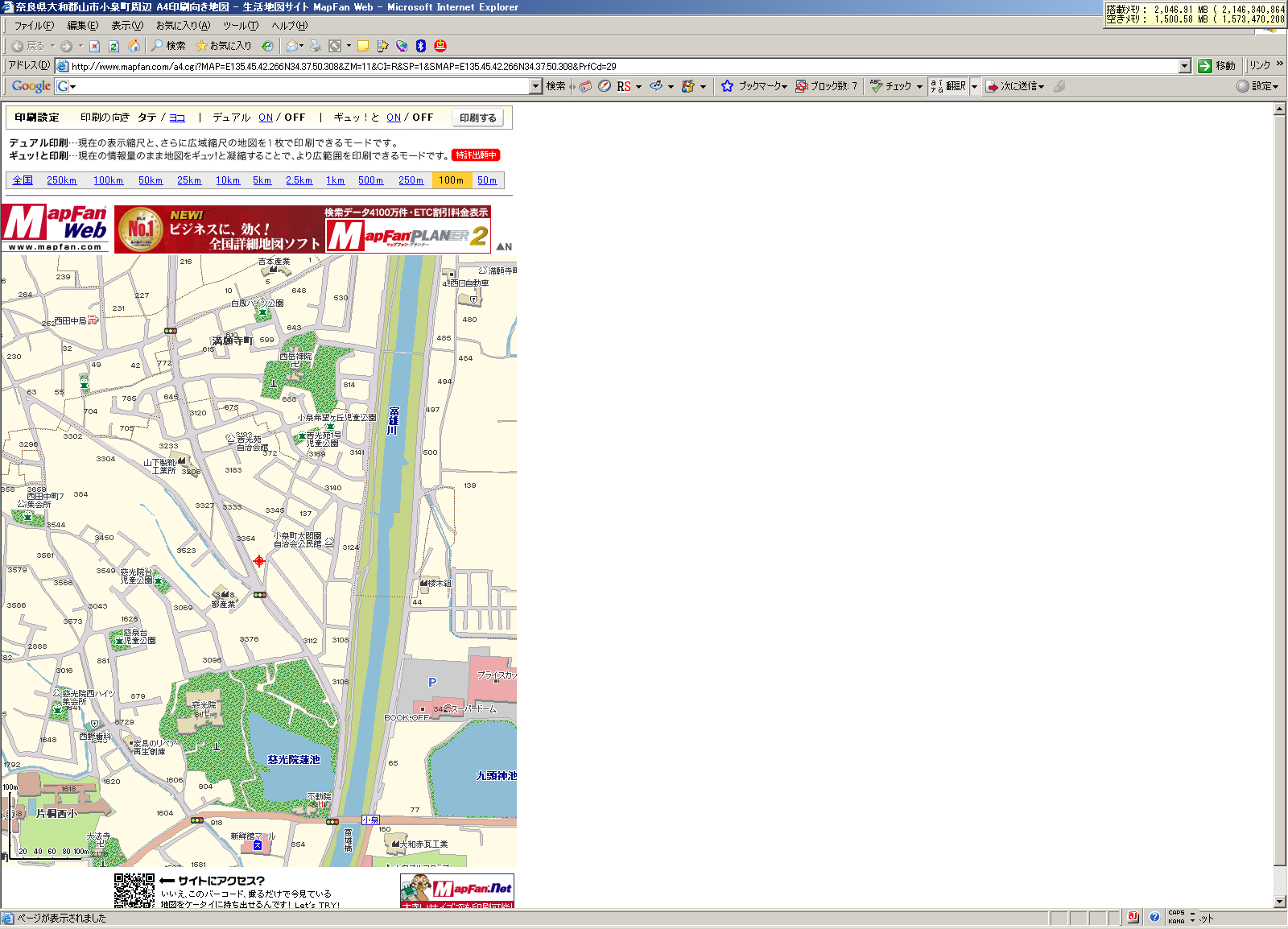This screenshot has width=1288, height=929.
Task: Click the 次に送信 send-to icon
Action: 992,86
